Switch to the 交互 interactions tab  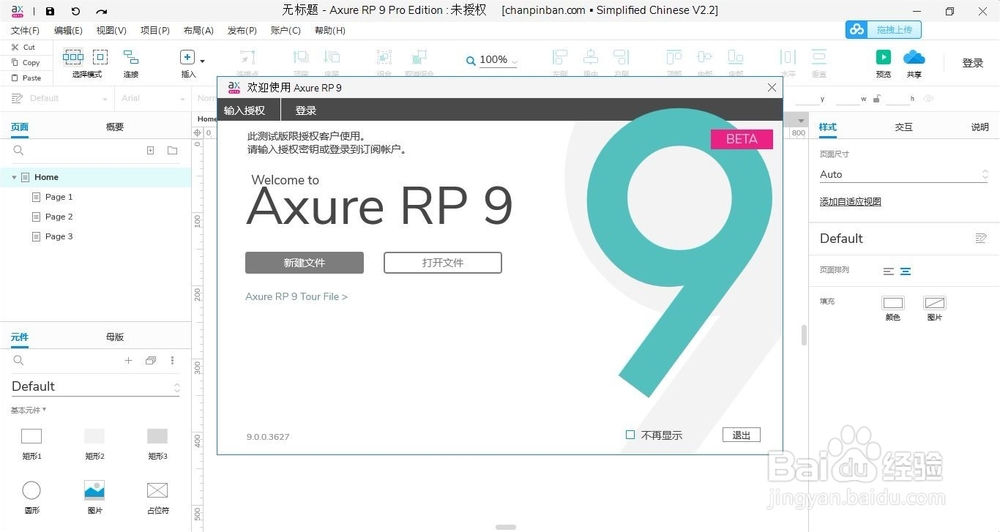click(x=904, y=127)
